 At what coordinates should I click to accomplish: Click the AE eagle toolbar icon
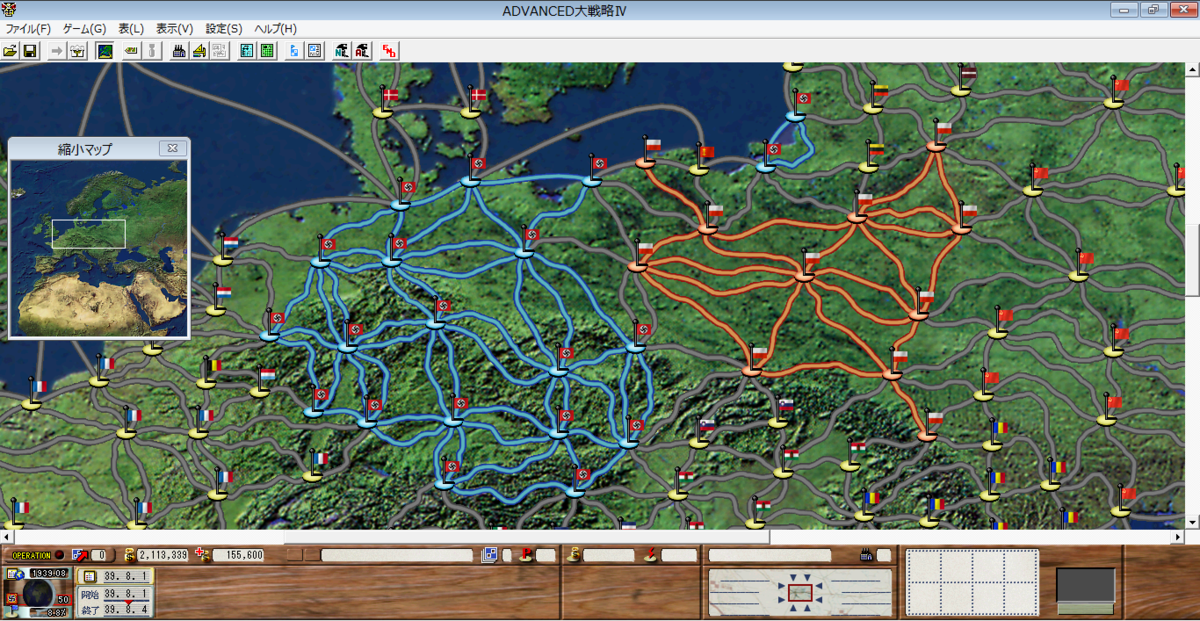(x=362, y=50)
